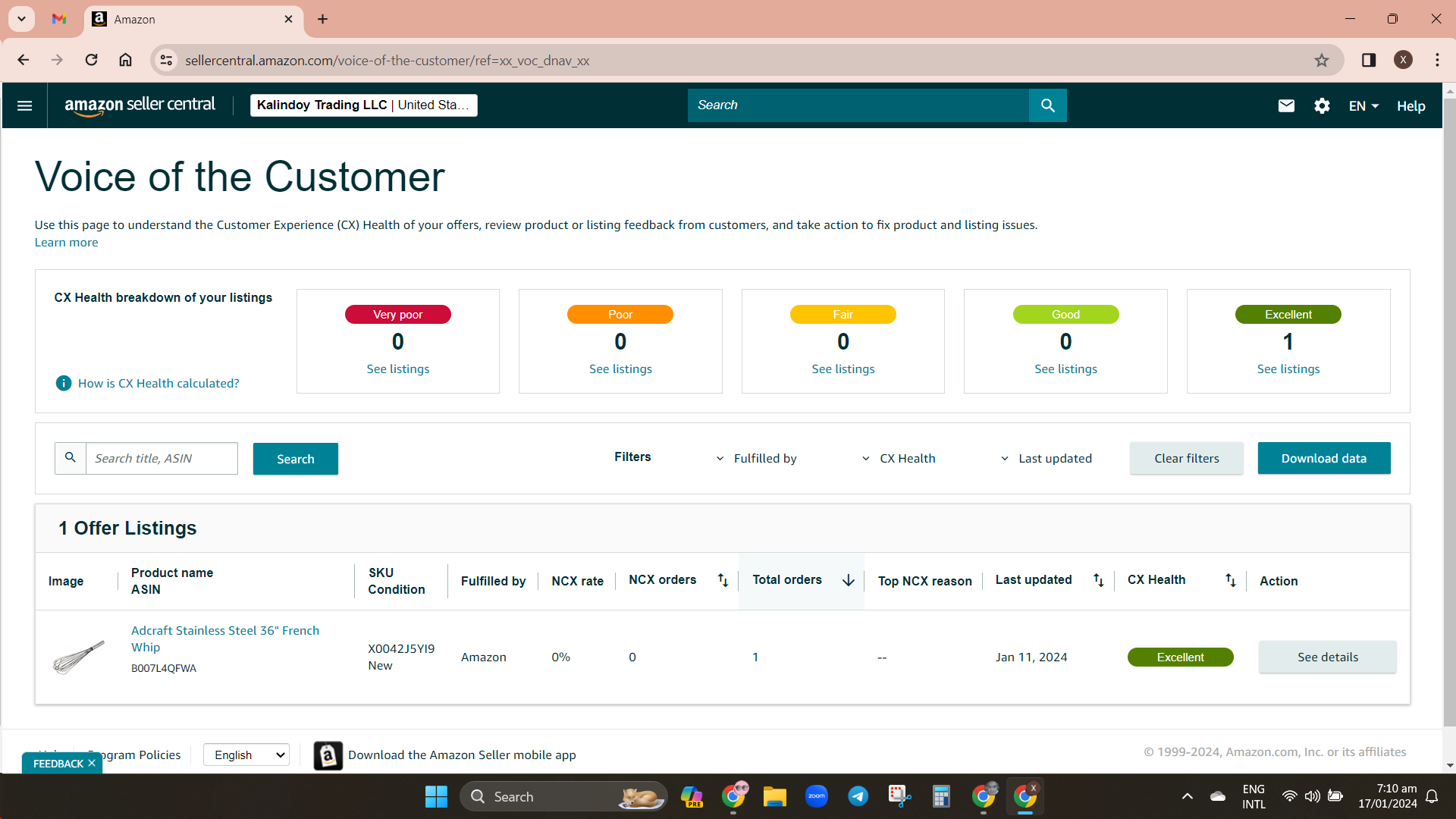Screen dimensions: 1456x819
Task: Go to browser home page
Action: (126, 60)
